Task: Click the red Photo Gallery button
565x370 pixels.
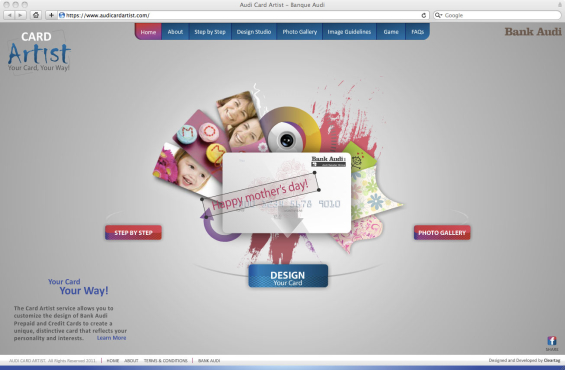Action: [x=442, y=232]
